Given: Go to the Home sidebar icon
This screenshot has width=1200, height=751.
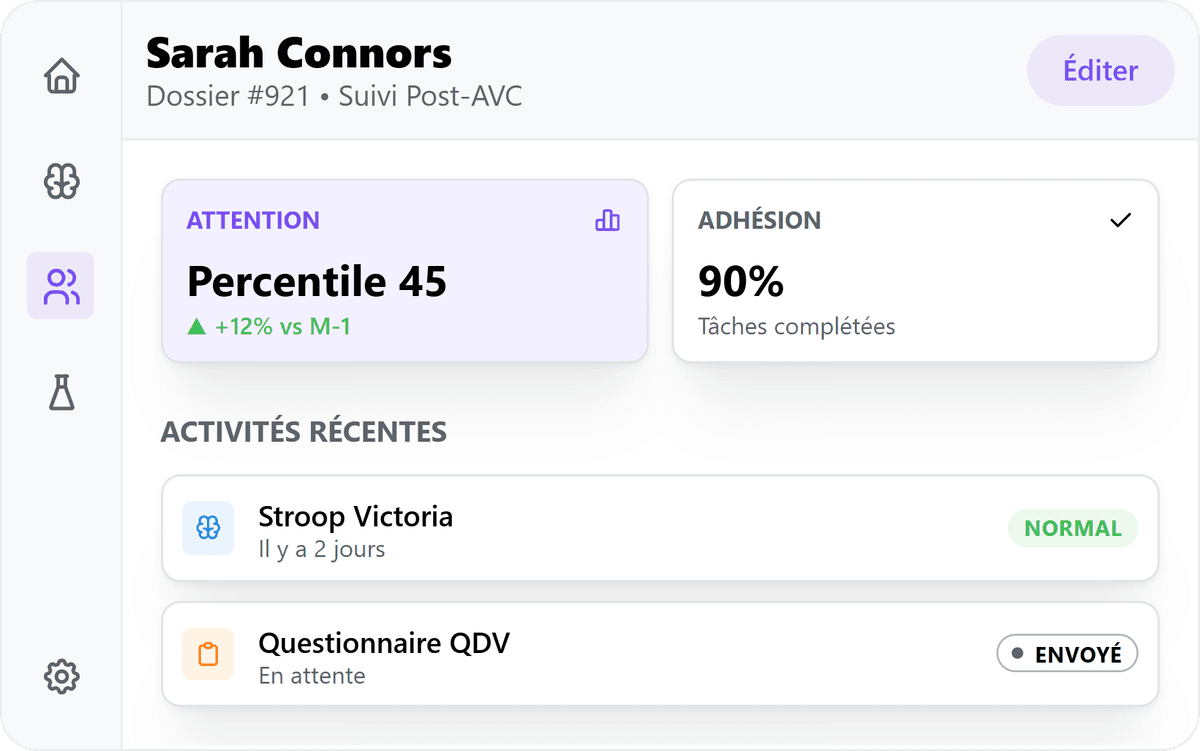Looking at the screenshot, I should pos(61,76).
